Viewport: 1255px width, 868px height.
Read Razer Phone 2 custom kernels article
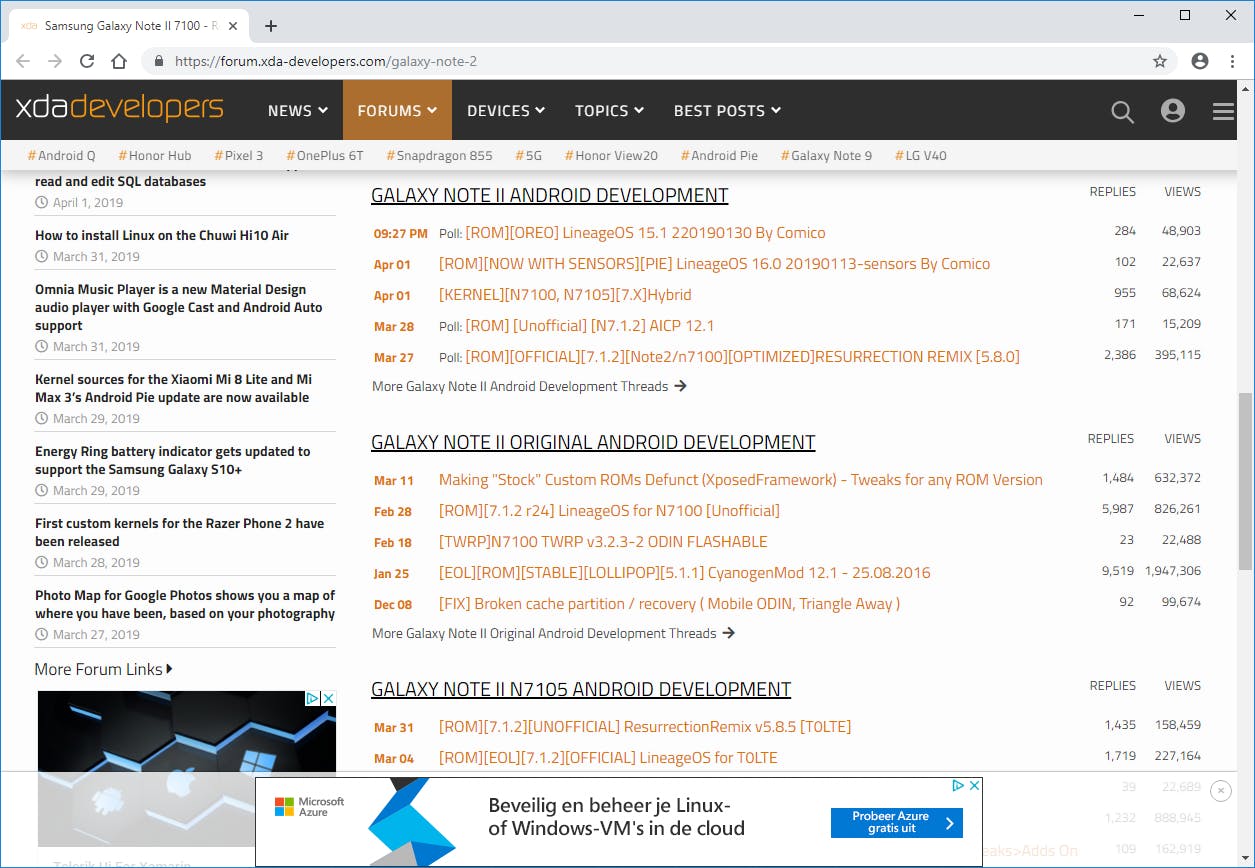point(180,532)
